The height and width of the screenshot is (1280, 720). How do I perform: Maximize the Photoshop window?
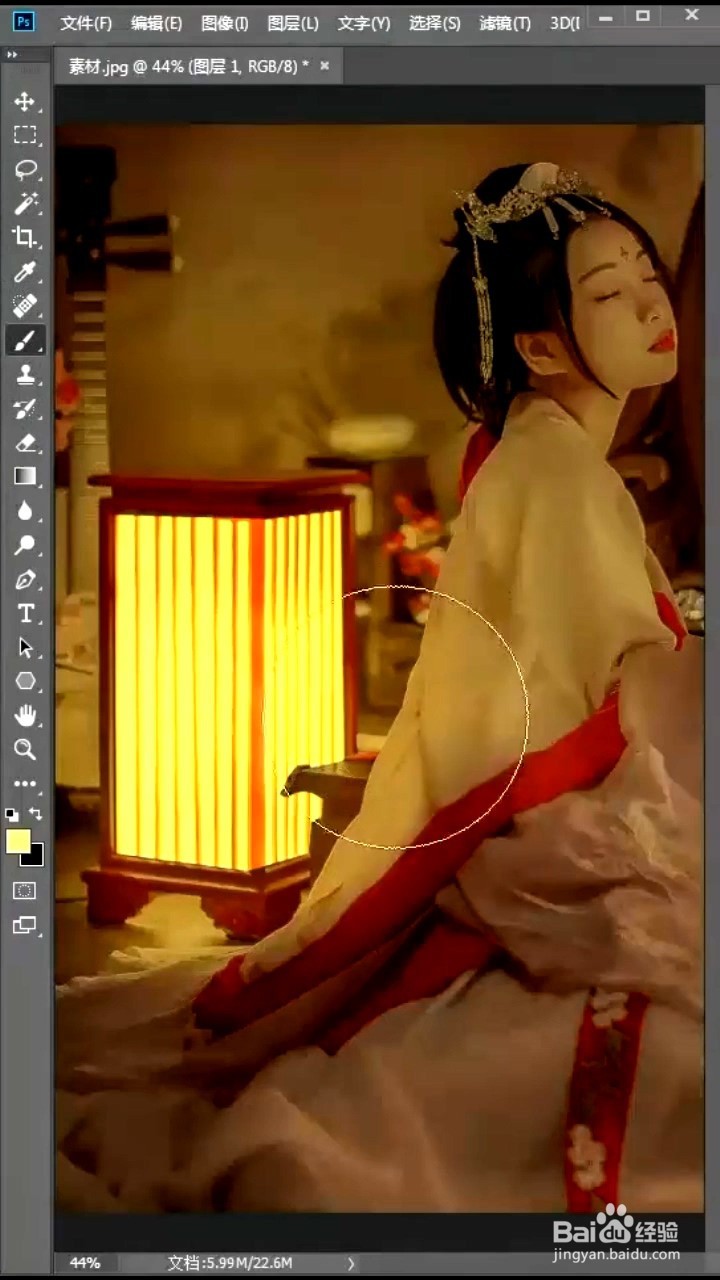coord(643,16)
